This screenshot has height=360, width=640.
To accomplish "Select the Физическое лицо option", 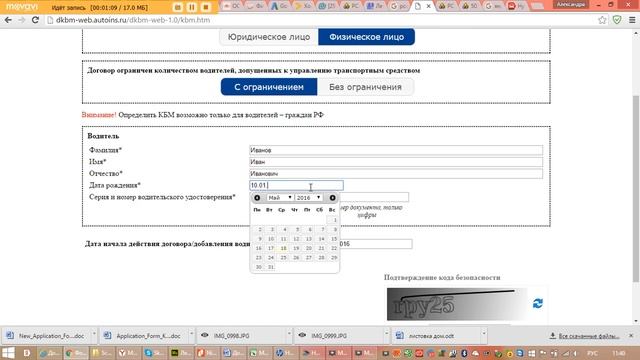I will coord(367,37).
